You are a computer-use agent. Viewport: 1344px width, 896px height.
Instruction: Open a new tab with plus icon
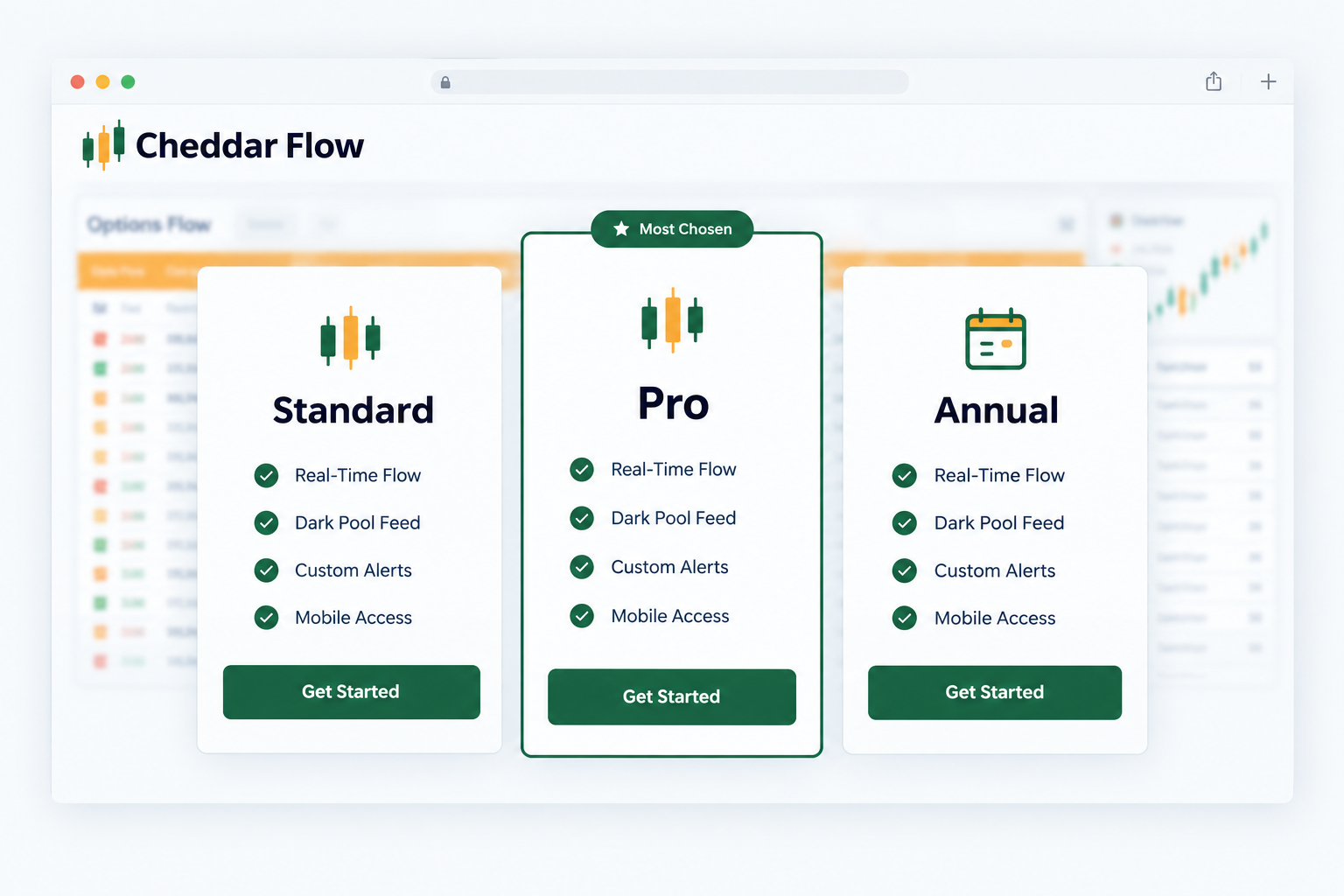(1268, 81)
